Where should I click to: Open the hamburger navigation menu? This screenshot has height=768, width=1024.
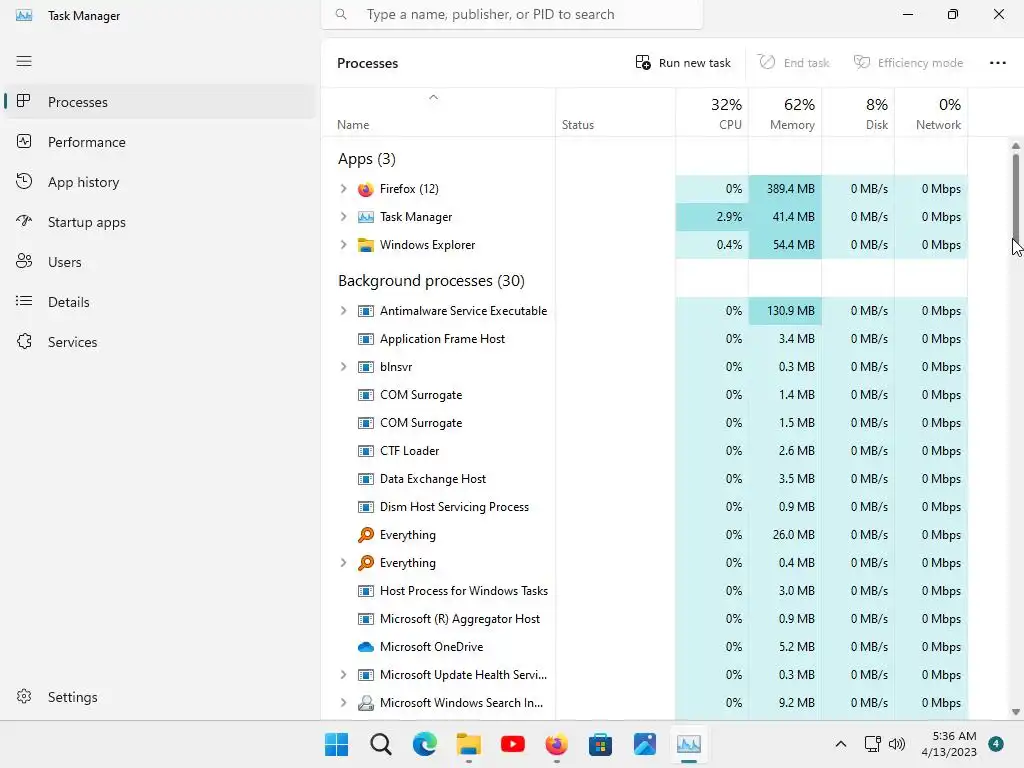(24, 61)
